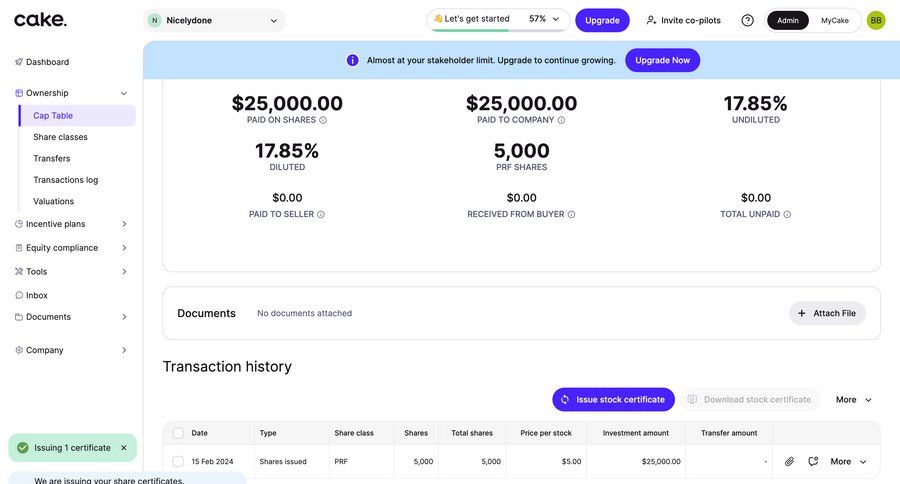The height and width of the screenshot is (484, 900).
Task: Click the Upgrade Now banner button
Action: tap(662, 60)
